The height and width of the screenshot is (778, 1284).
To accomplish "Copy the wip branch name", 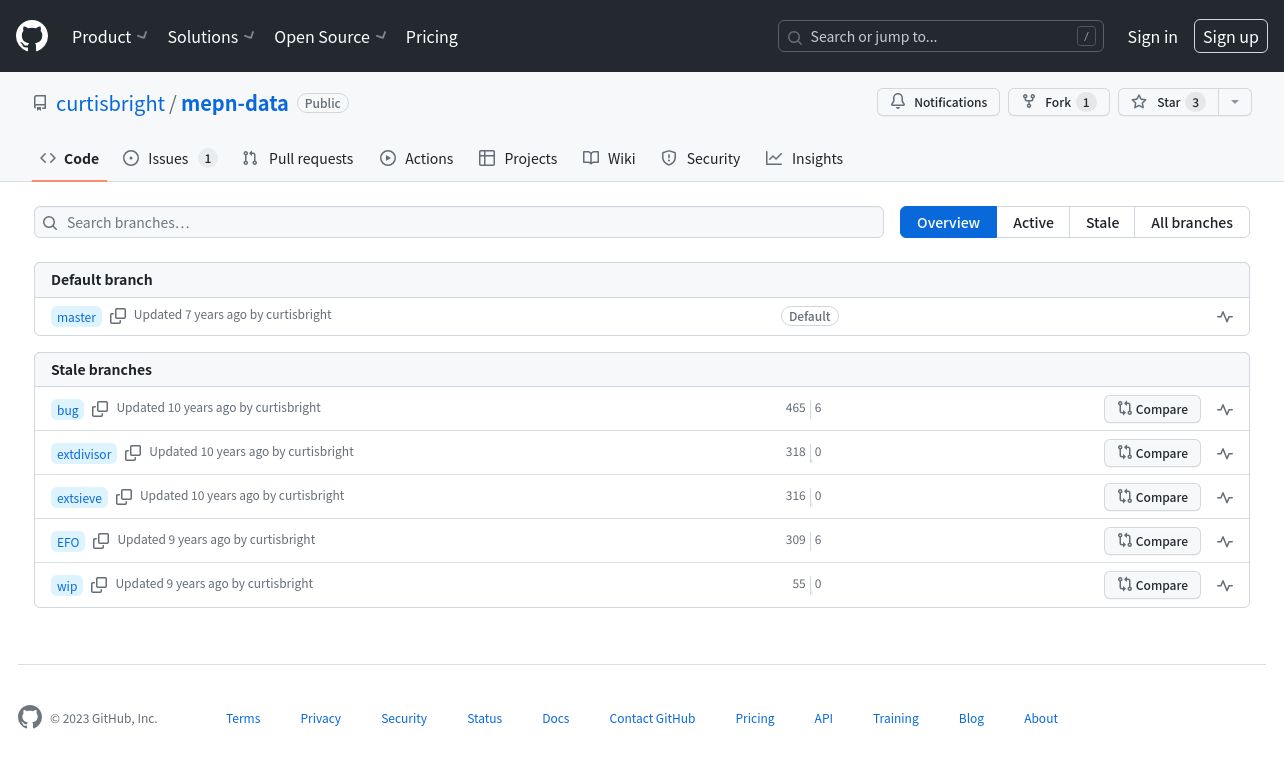I will pos(99,585).
